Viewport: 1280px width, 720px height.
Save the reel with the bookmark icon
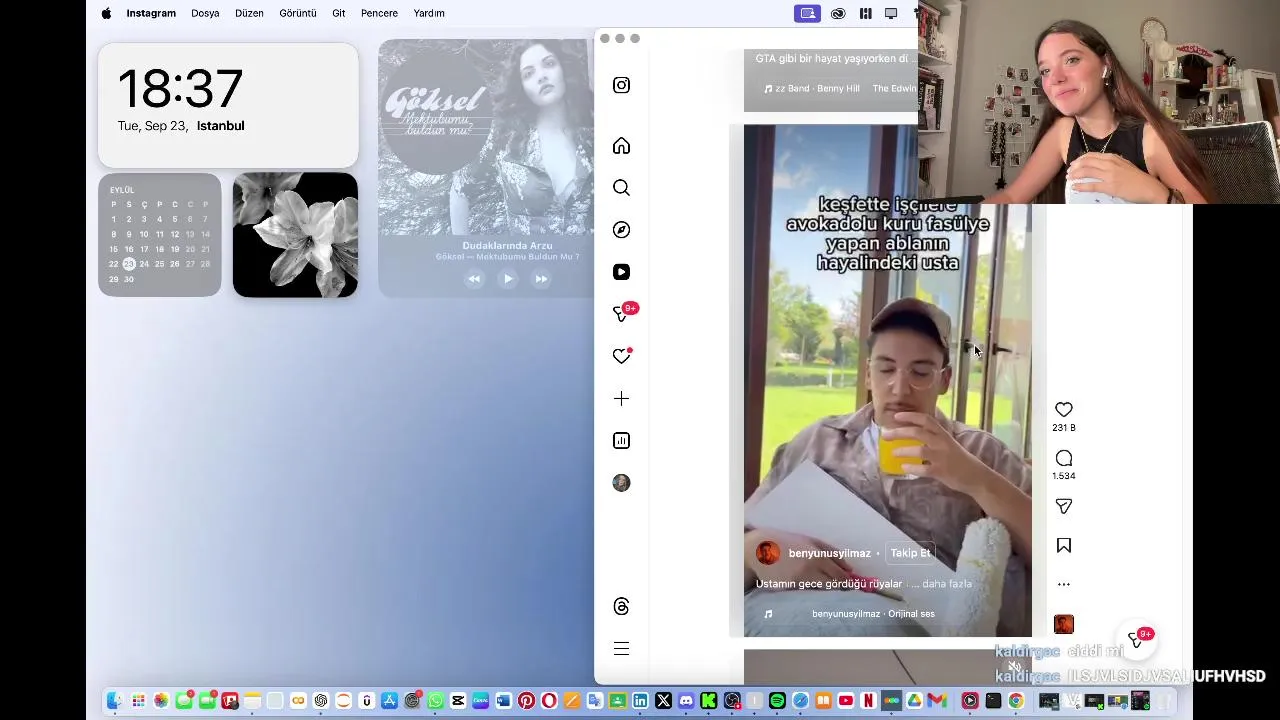(x=1064, y=545)
